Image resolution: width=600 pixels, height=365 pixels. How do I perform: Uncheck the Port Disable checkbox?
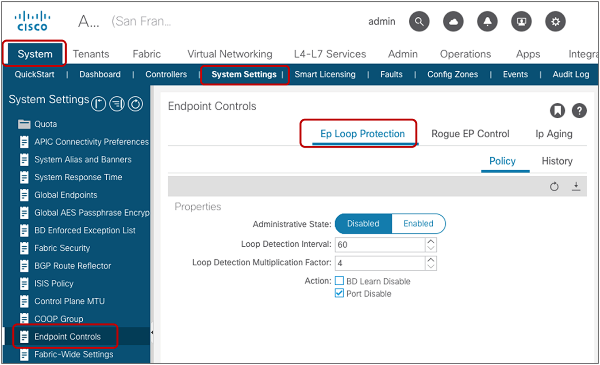(x=339, y=293)
